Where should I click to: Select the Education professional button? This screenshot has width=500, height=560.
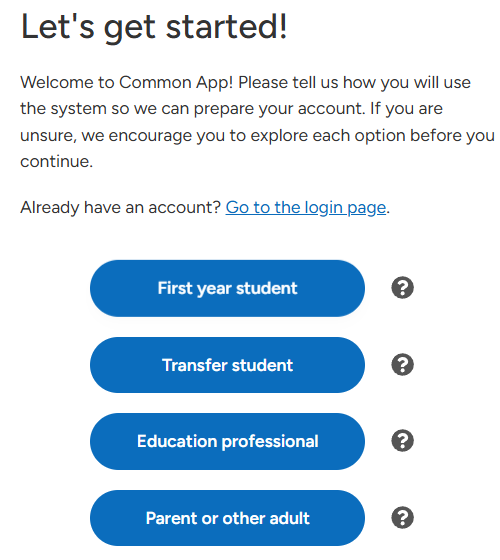227,441
